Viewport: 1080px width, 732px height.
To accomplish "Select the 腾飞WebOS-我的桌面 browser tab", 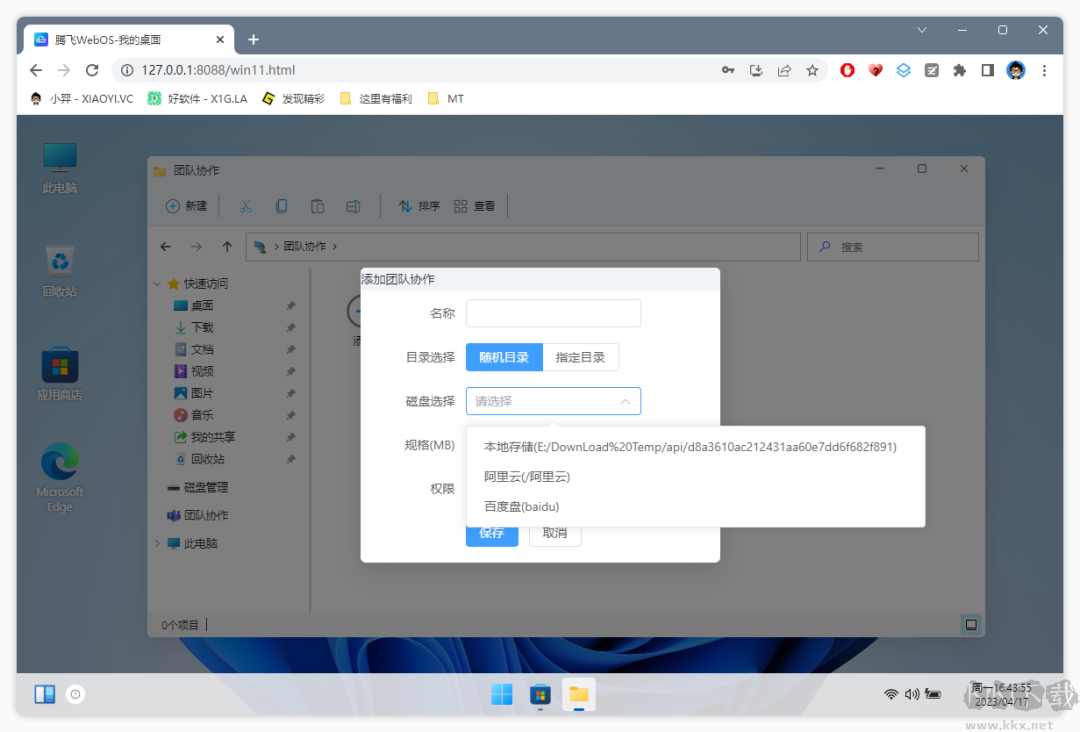I will tap(129, 40).
